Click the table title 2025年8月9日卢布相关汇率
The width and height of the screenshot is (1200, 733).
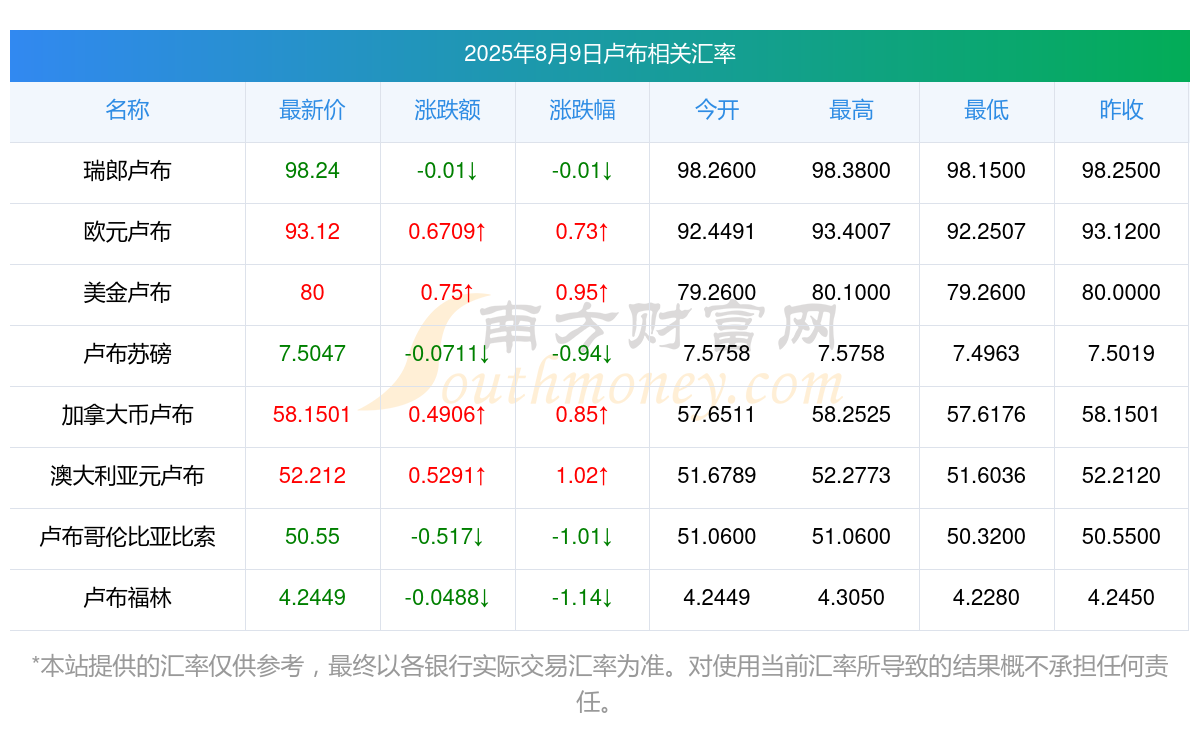click(x=600, y=54)
